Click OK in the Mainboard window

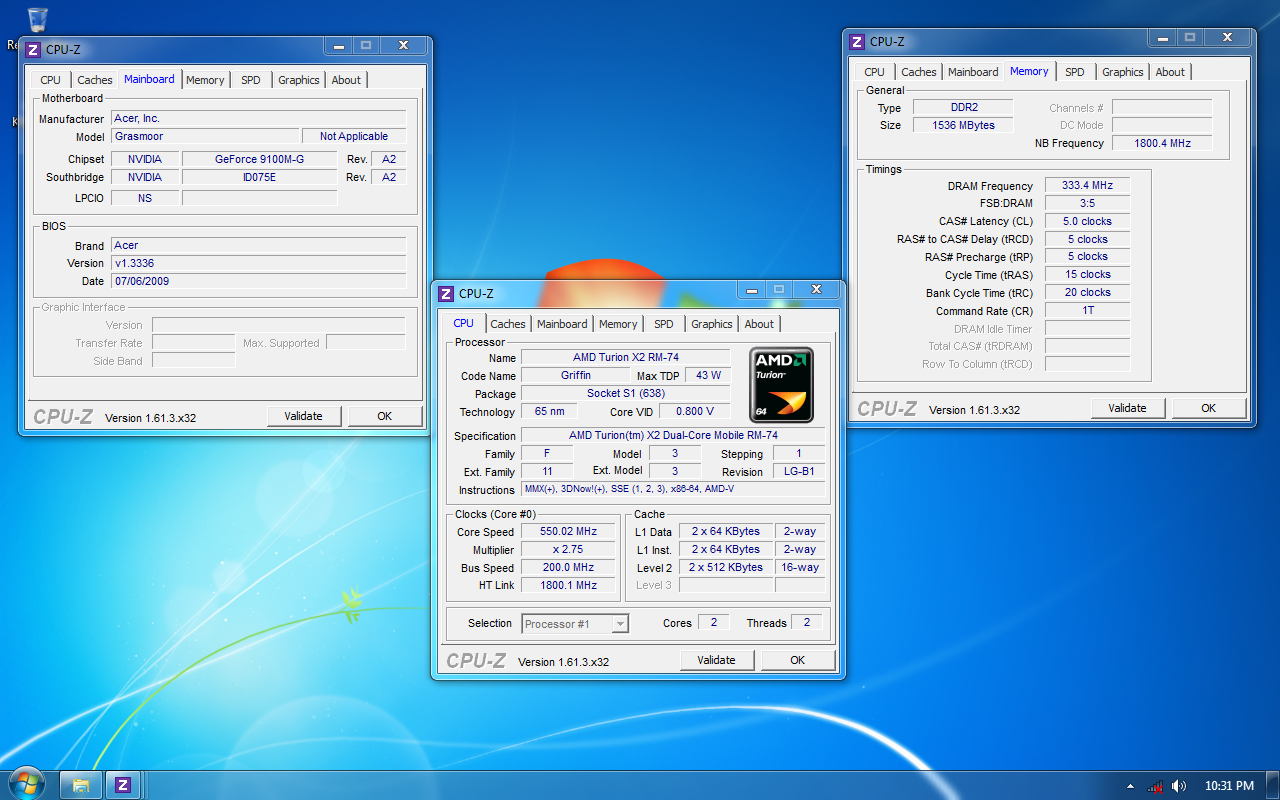385,416
